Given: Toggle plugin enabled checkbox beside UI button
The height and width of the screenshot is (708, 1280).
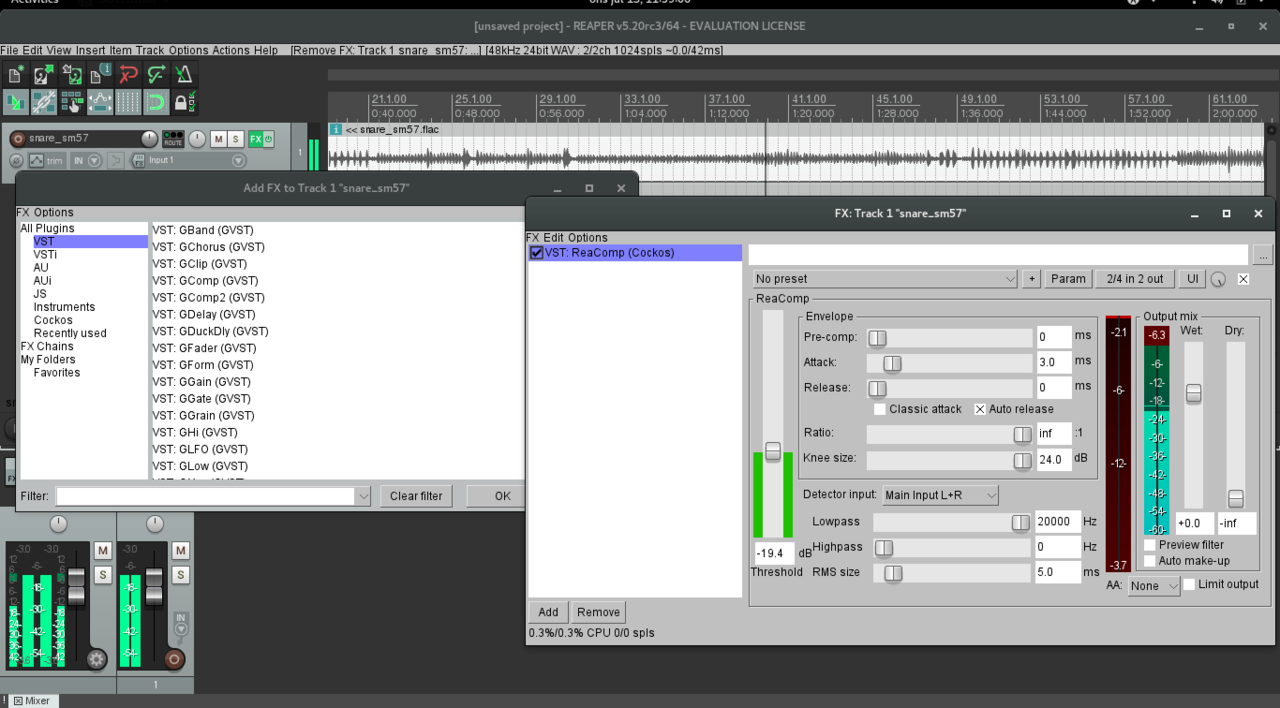Looking at the screenshot, I should point(1243,279).
